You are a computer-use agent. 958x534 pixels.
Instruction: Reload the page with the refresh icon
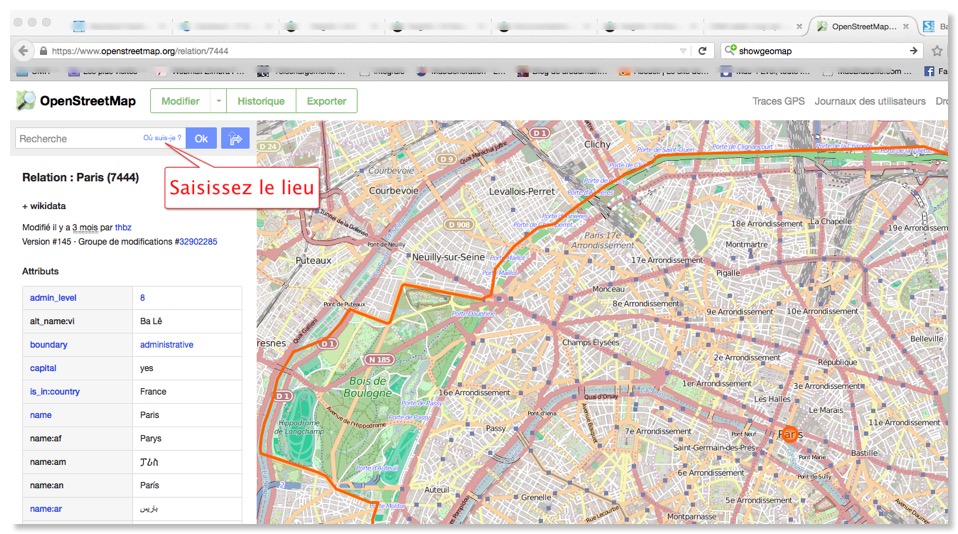(702, 51)
